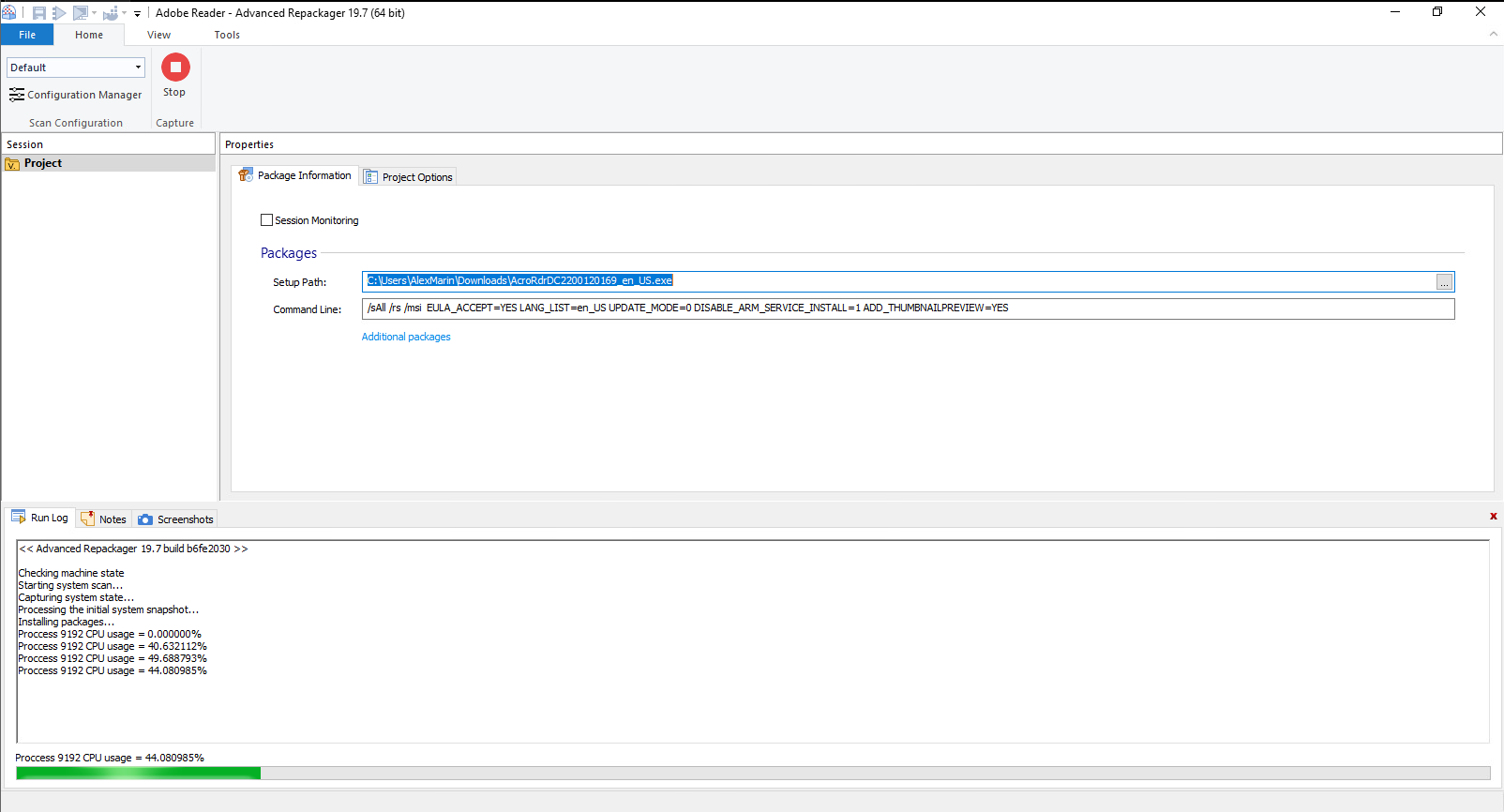
Task: Click the Properties panel header
Action: 861,144
